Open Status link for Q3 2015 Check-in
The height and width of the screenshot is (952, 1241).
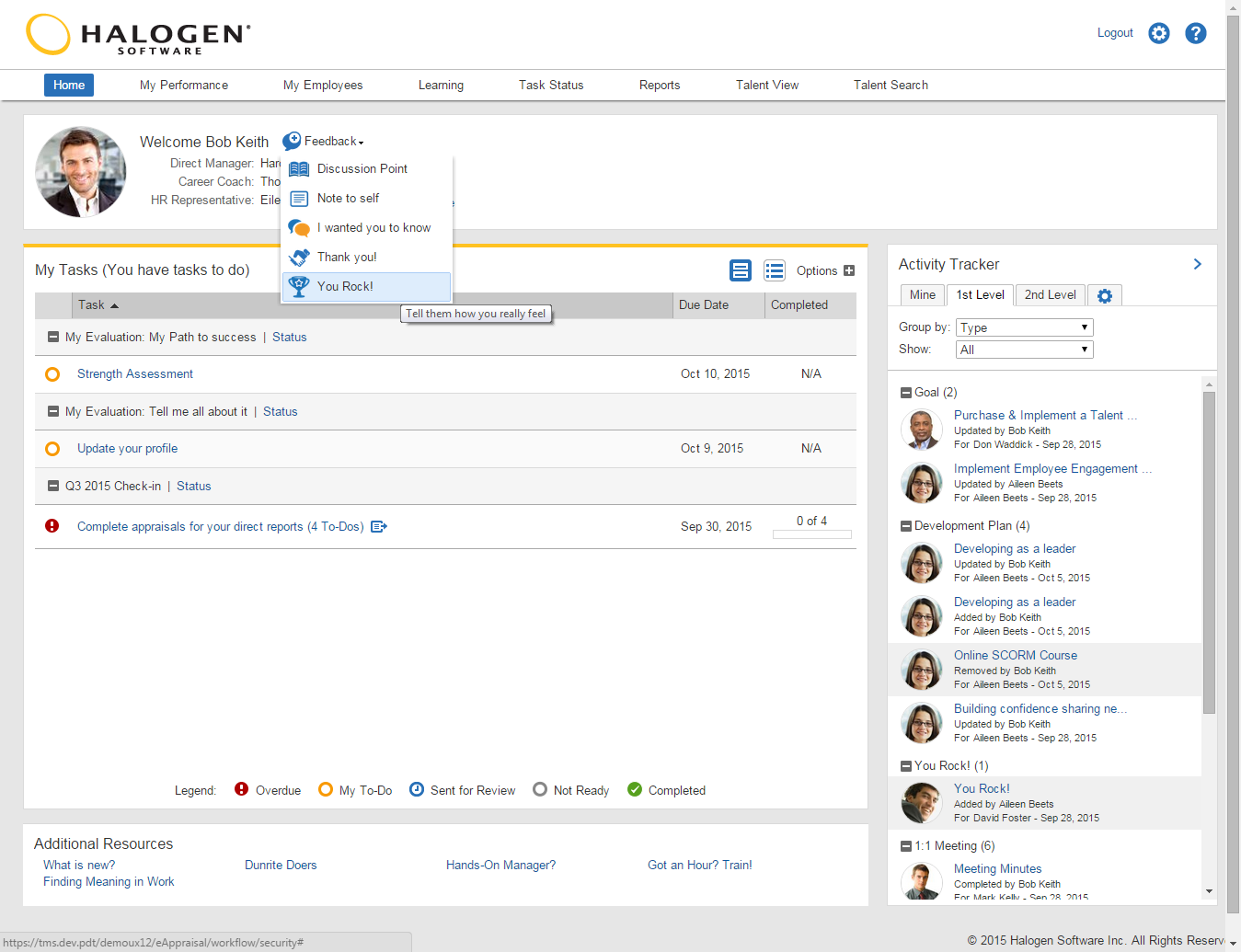[x=194, y=487]
